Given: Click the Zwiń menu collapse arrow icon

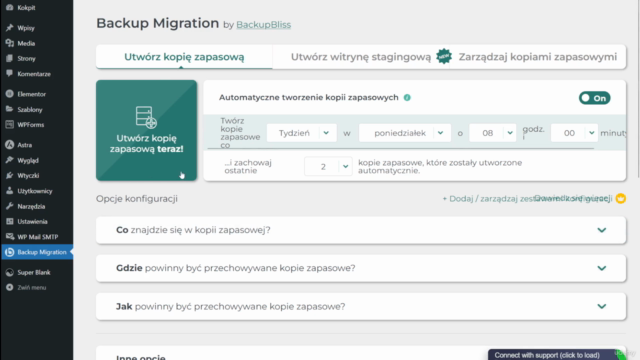Looking at the screenshot, I should click(9, 287).
